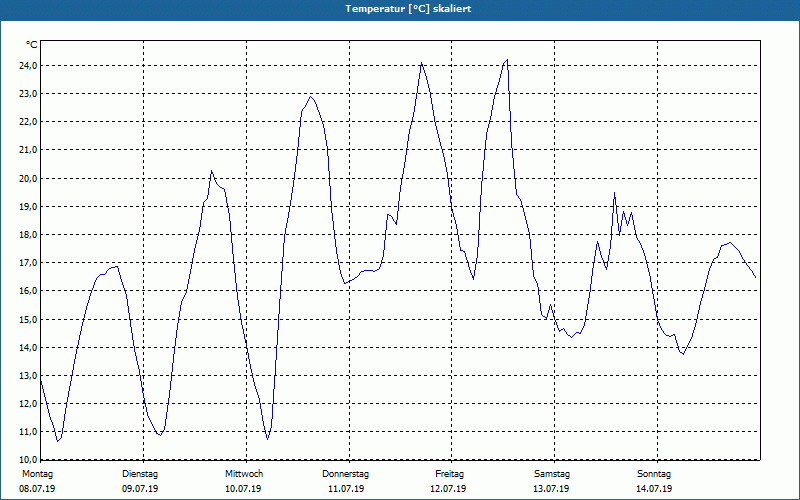Click the Donnerstag day label

click(345, 474)
